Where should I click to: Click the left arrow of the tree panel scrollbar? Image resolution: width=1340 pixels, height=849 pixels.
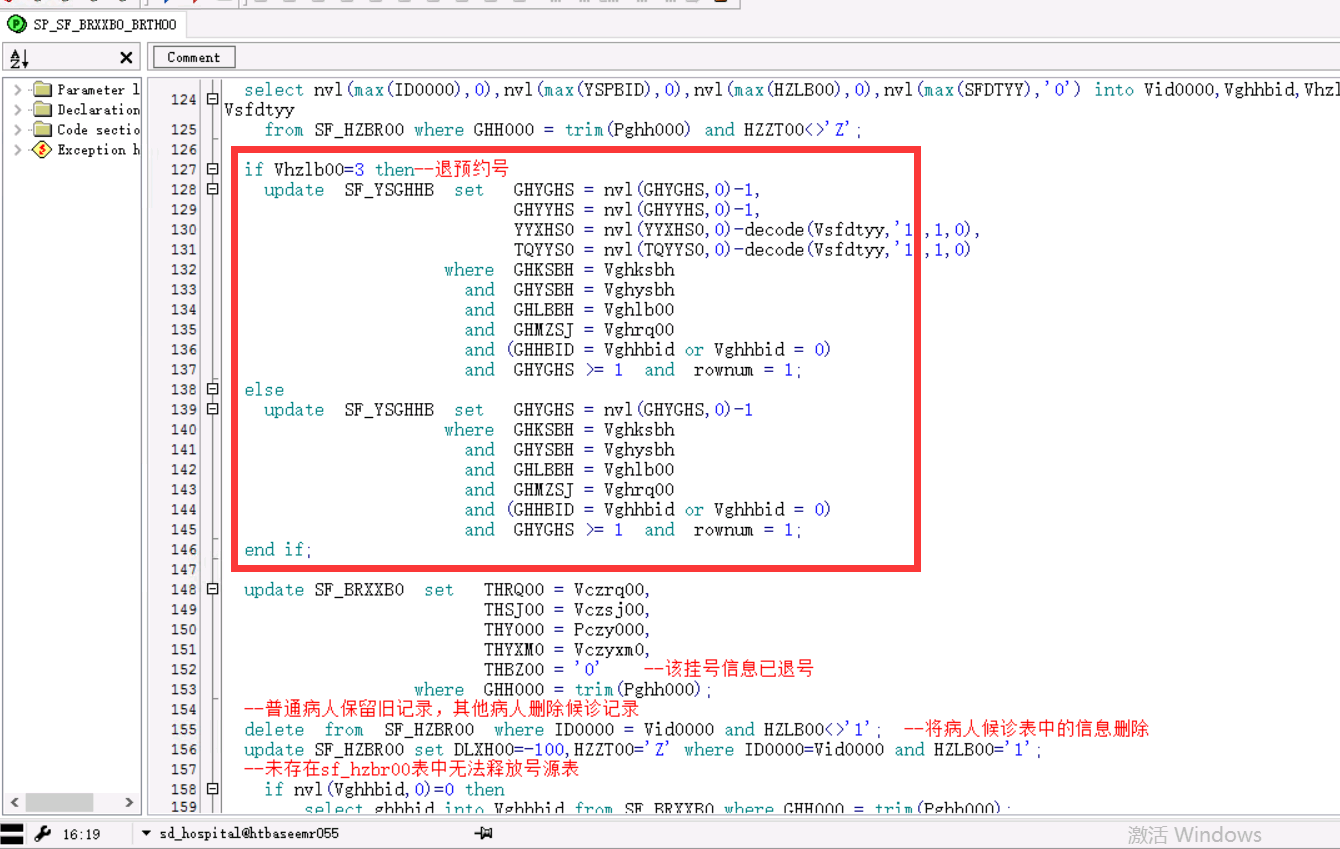click(15, 802)
